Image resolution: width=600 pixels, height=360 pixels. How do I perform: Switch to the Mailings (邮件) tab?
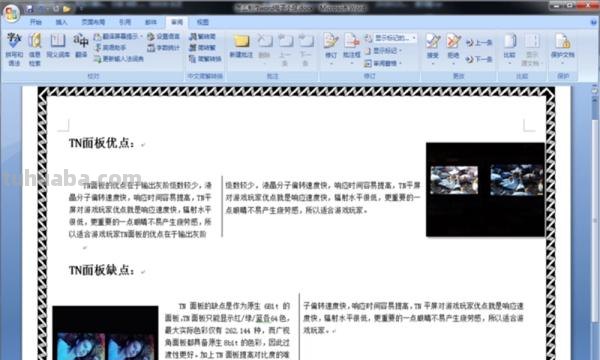(151, 22)
